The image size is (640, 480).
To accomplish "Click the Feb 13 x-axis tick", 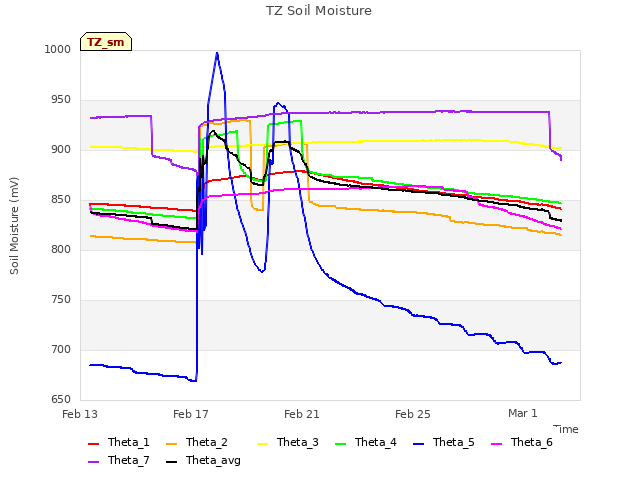I will pyautogui.click(x=80, y=414).
